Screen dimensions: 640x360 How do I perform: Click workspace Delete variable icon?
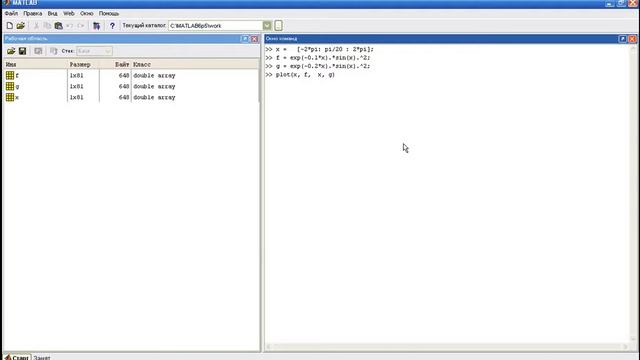pos(53,51)
